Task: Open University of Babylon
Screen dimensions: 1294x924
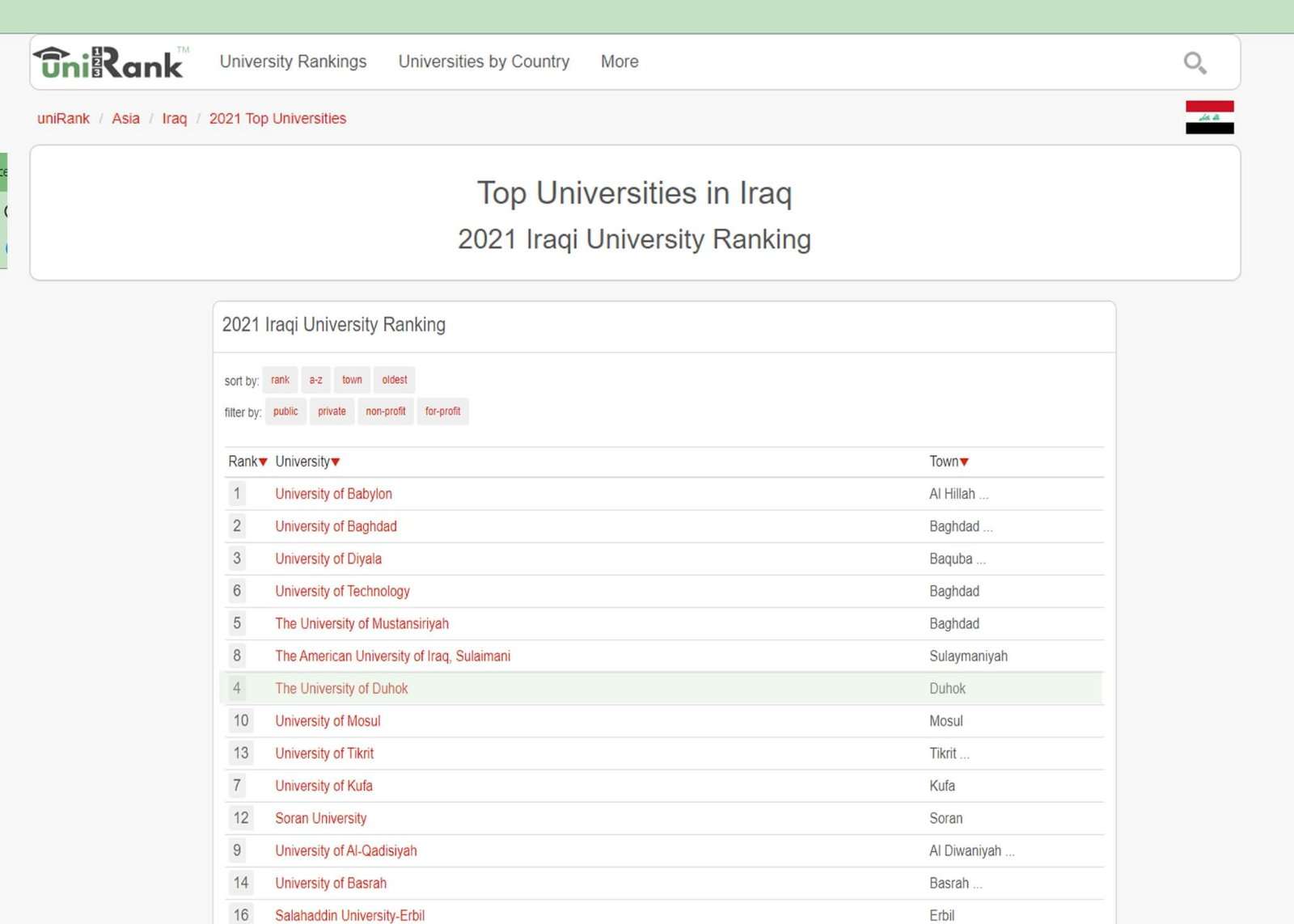Action: point(333,494)
